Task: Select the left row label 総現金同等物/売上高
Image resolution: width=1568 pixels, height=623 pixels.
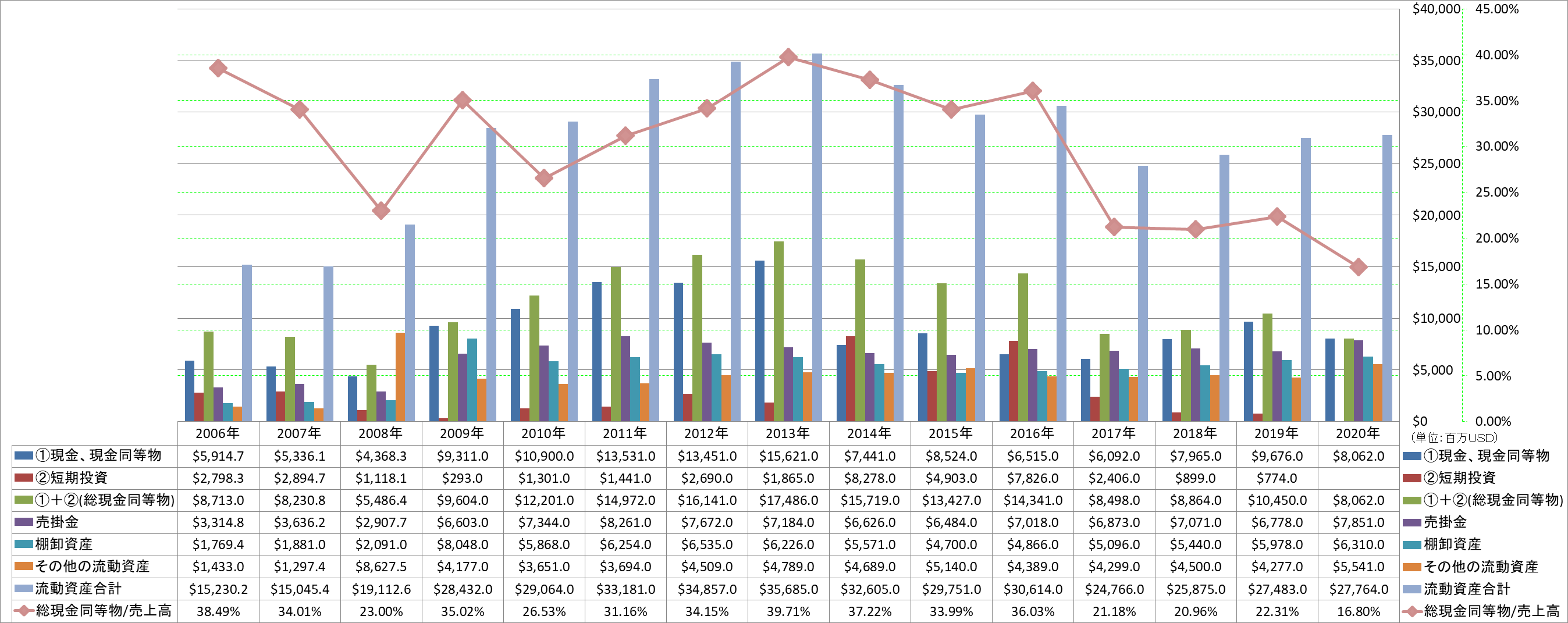Action: click(x=104, y=611)
